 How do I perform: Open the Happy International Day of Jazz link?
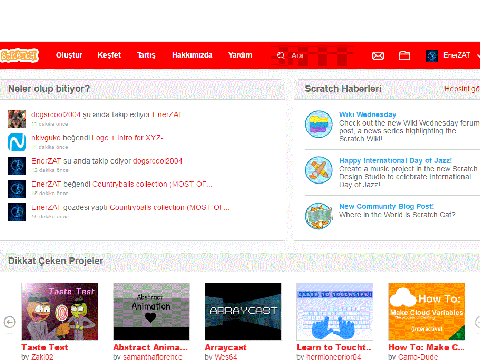(395, 161)
